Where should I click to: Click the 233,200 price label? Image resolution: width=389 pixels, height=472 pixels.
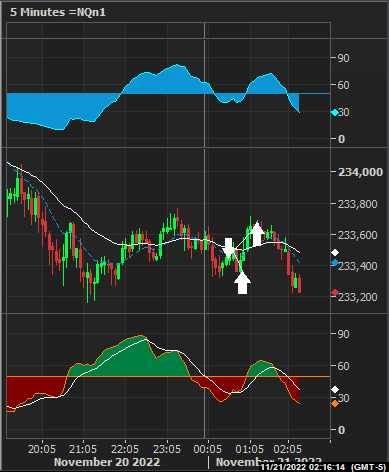pos(358,297)
